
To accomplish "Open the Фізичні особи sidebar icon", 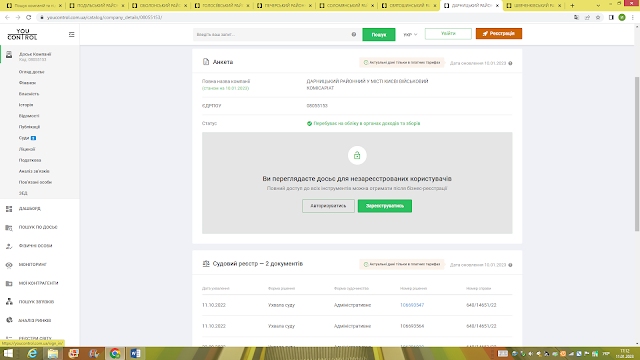I will [9, 246].
